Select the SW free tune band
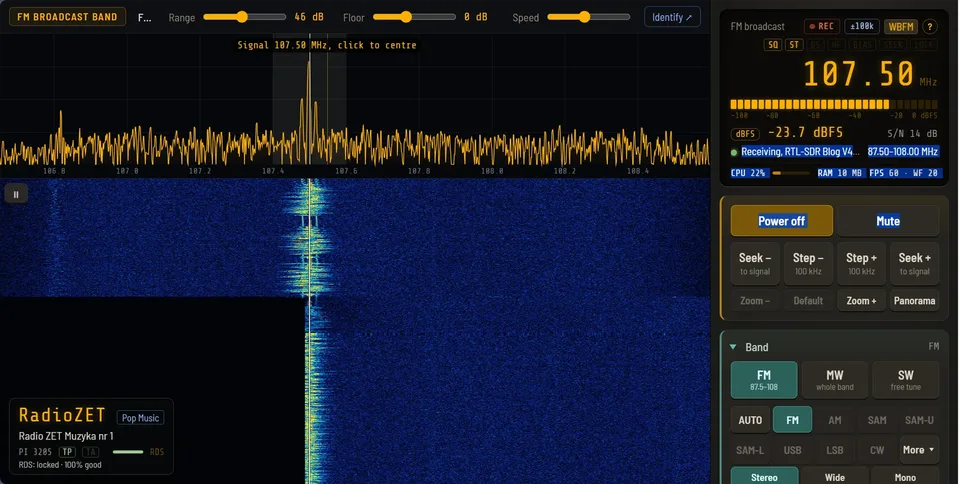This screenshot has height=484, width=960. [906, 380]
